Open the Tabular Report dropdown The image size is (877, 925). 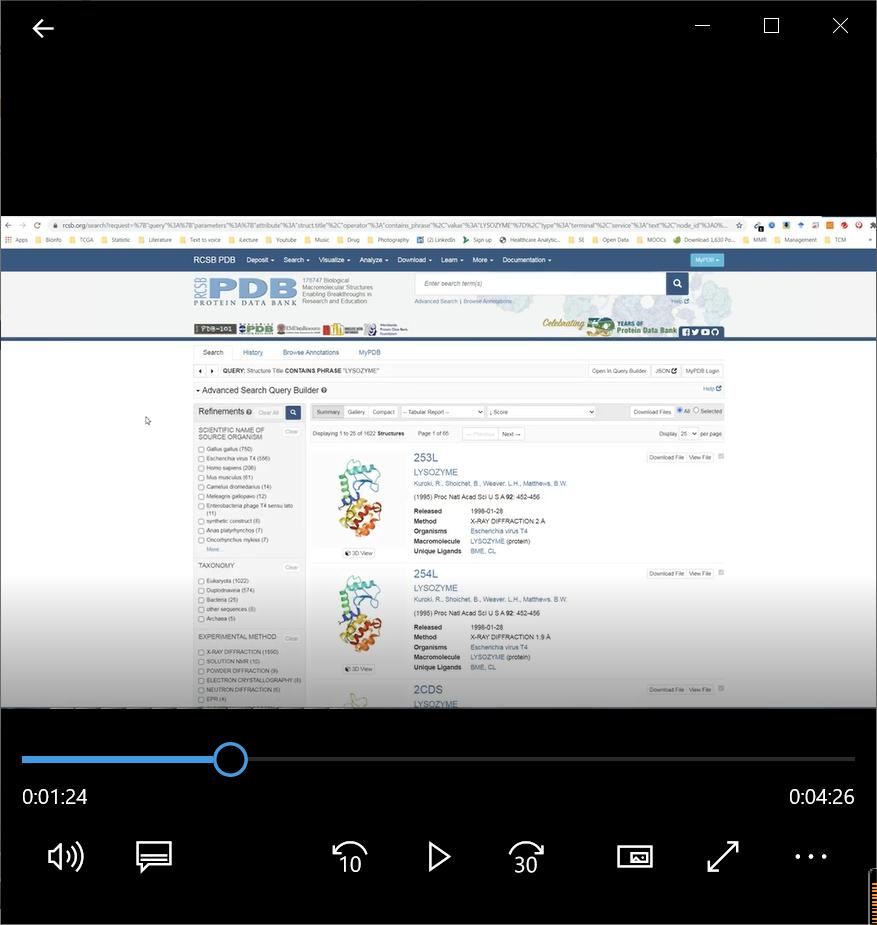pos(441,412)
